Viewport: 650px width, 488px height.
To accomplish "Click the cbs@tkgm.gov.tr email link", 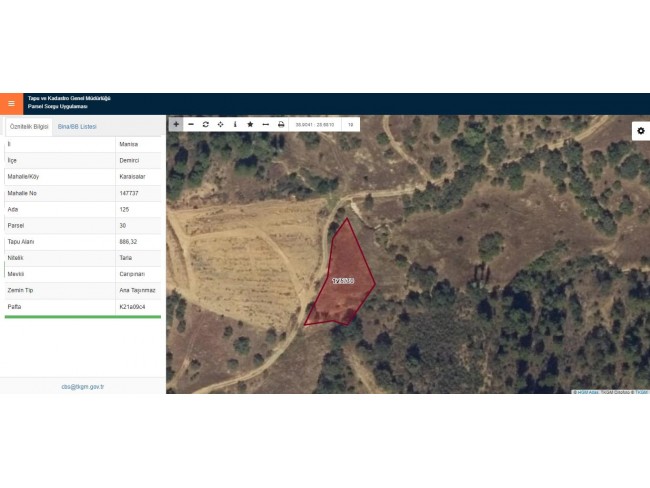I will (83, 385).
